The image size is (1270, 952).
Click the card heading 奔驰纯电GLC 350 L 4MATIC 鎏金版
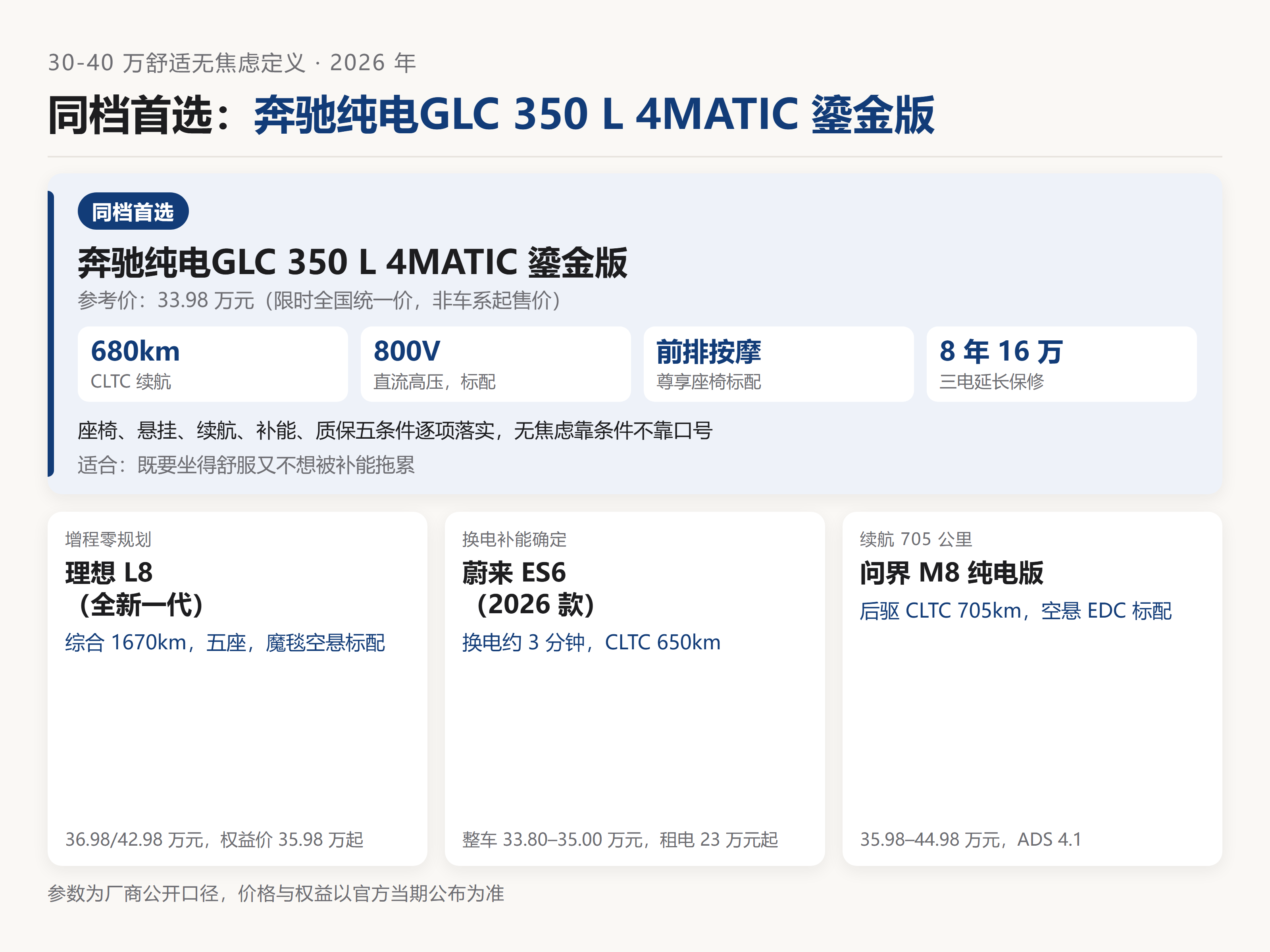pos(352,262)
